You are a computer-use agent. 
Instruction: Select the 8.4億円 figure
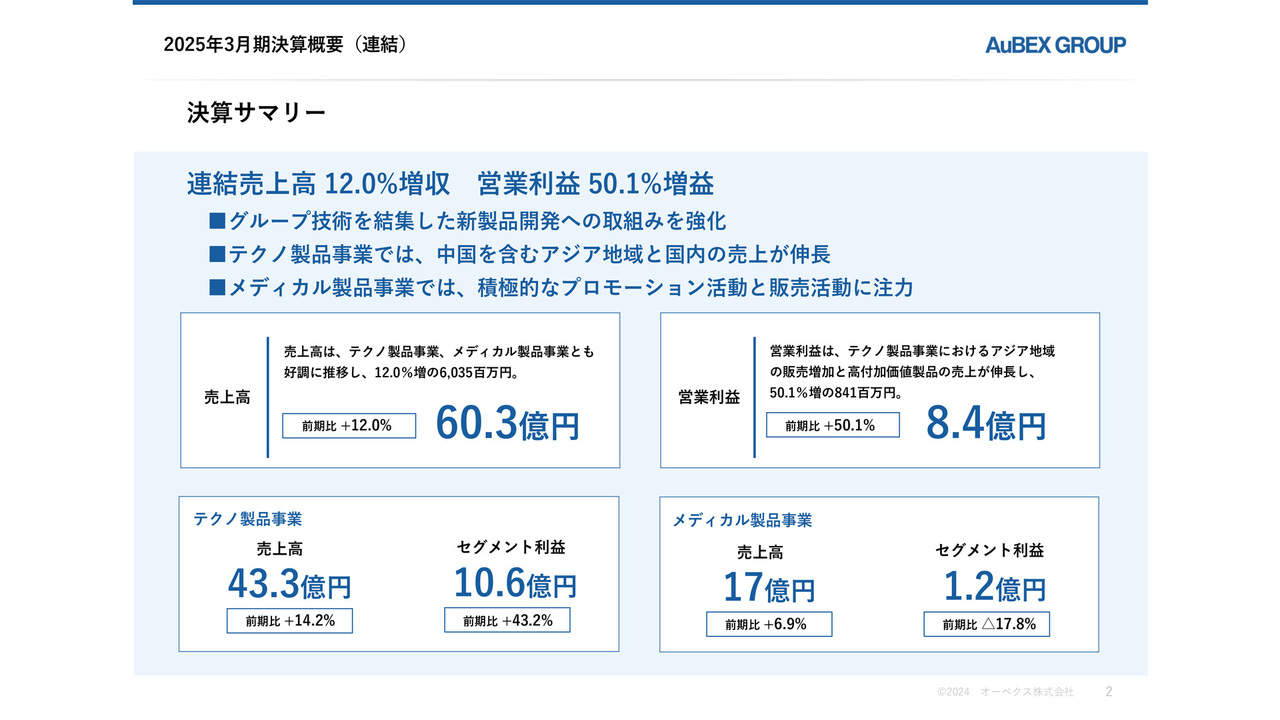click(986, 424)
